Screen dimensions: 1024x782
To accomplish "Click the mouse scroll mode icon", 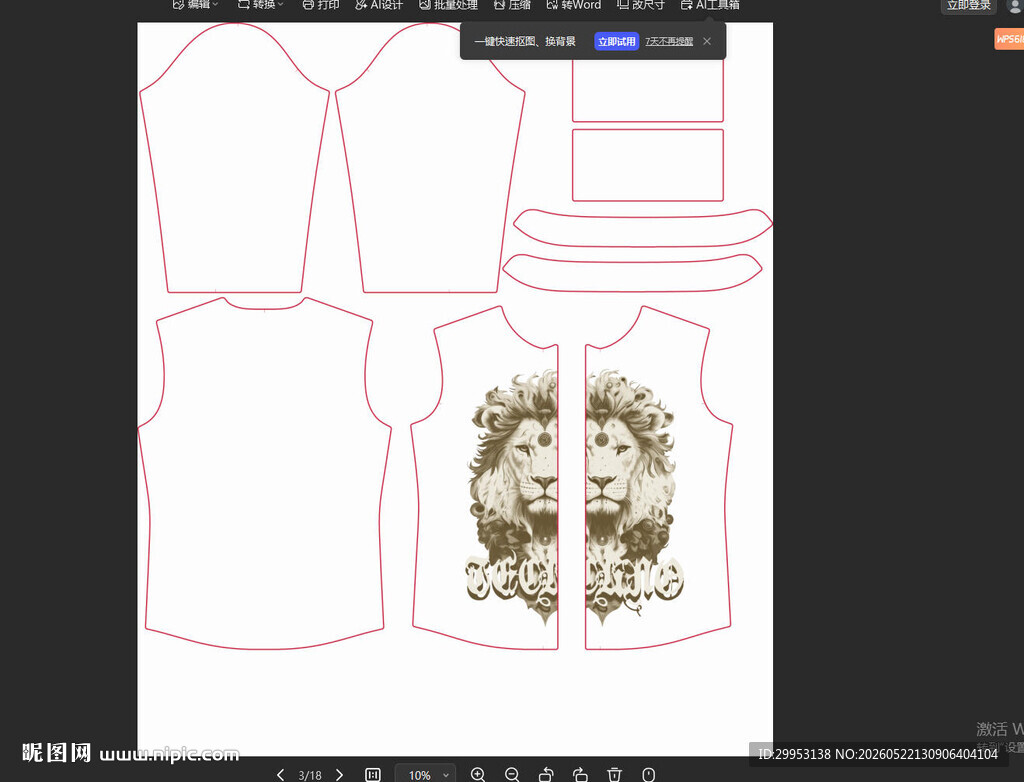I will 648,775.
